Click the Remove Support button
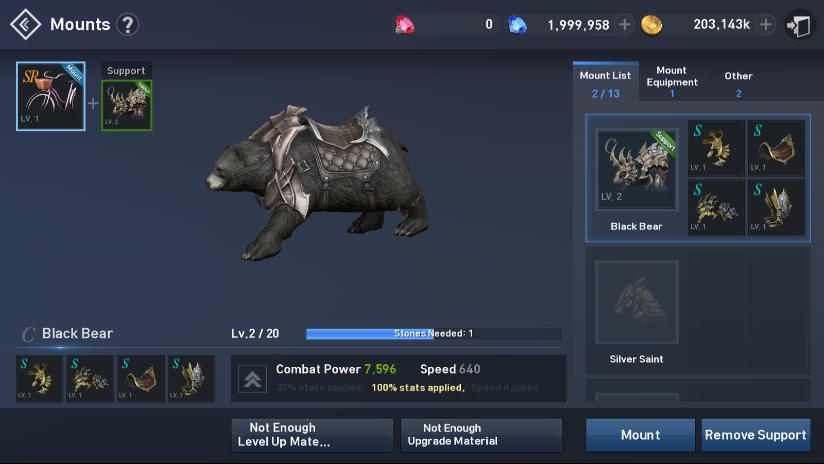The image size is (824, 464). click(x=755, y=435)
